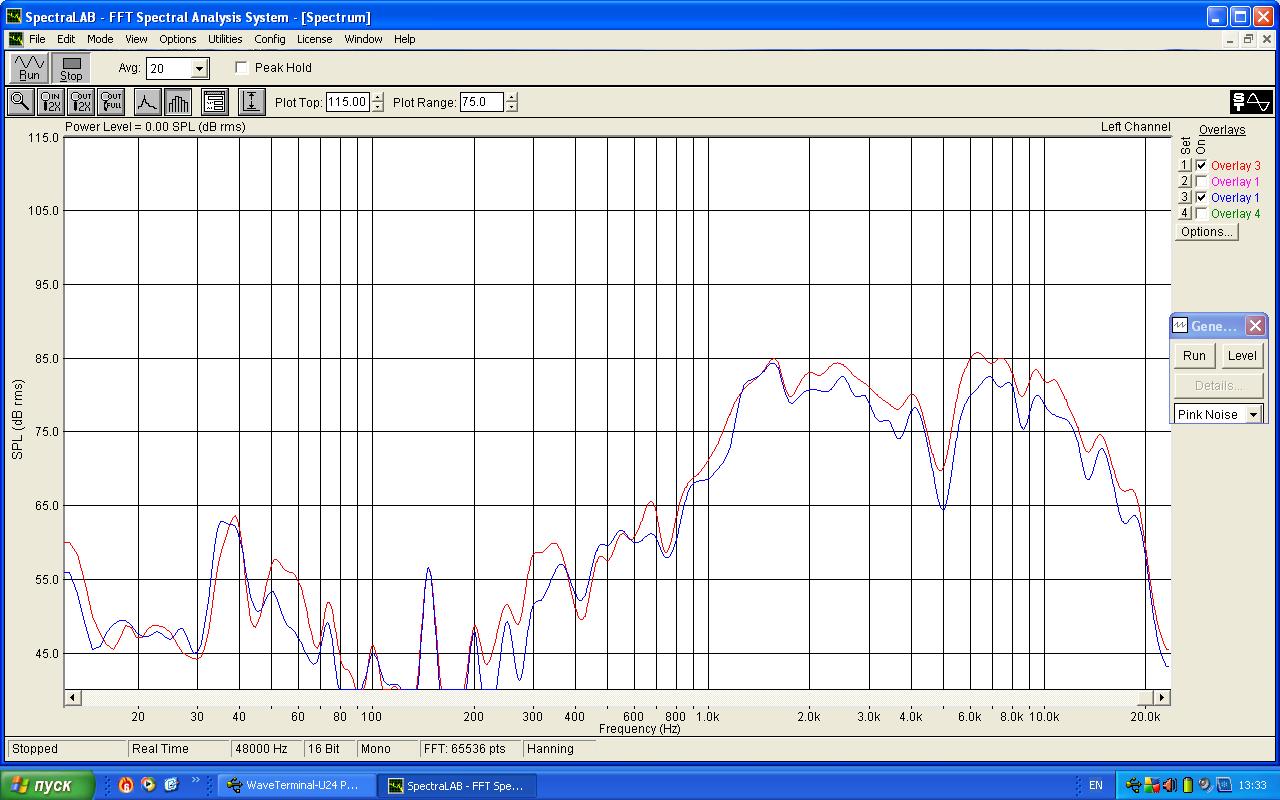Switch to WaveTerminal-U24 taskbar window
This screenshot has height=800, width=1280.
coord(296,785)
